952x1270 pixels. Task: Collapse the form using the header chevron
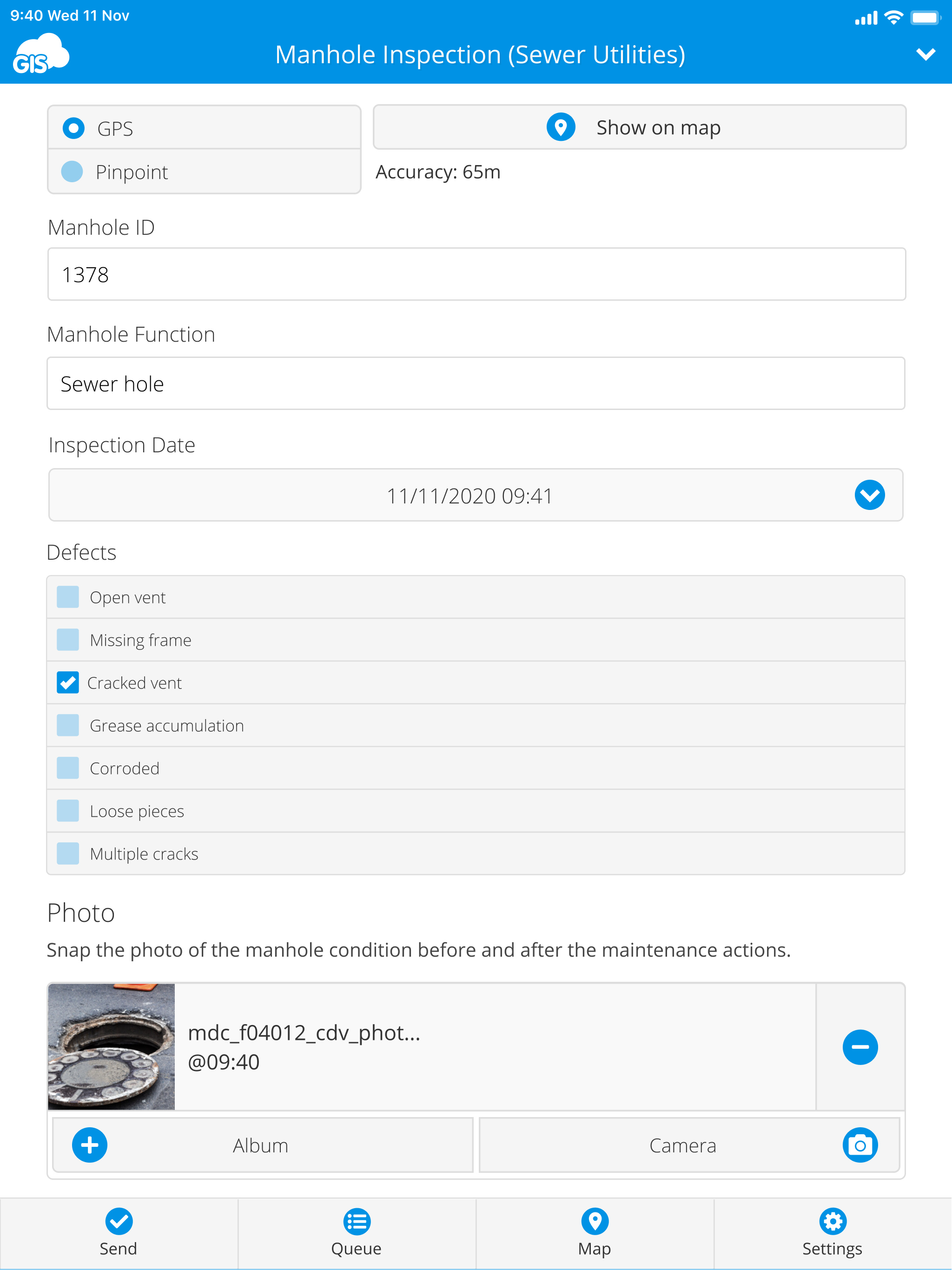click(925, 54)
